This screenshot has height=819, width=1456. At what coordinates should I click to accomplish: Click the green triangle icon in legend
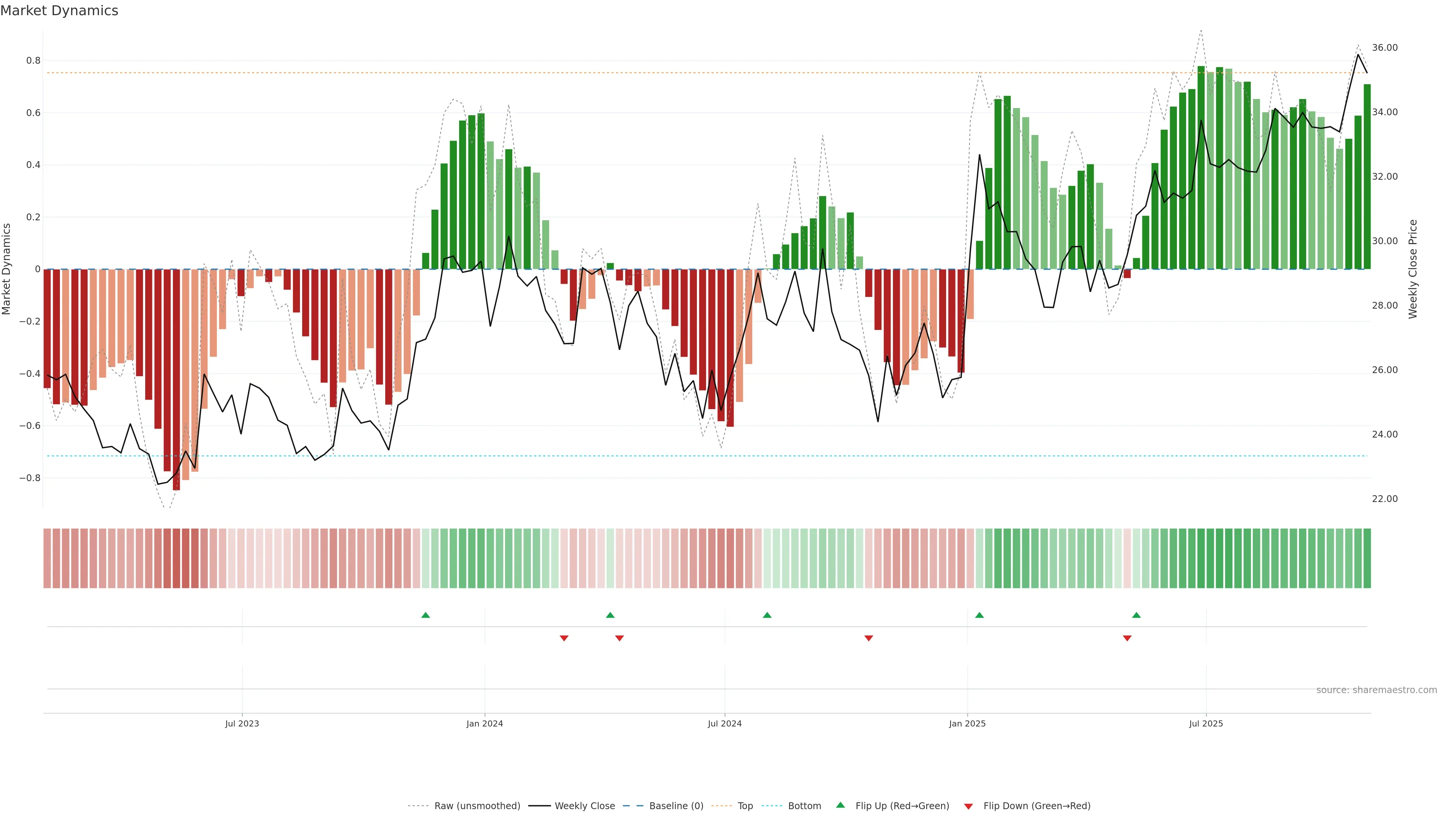click(841, 805)
